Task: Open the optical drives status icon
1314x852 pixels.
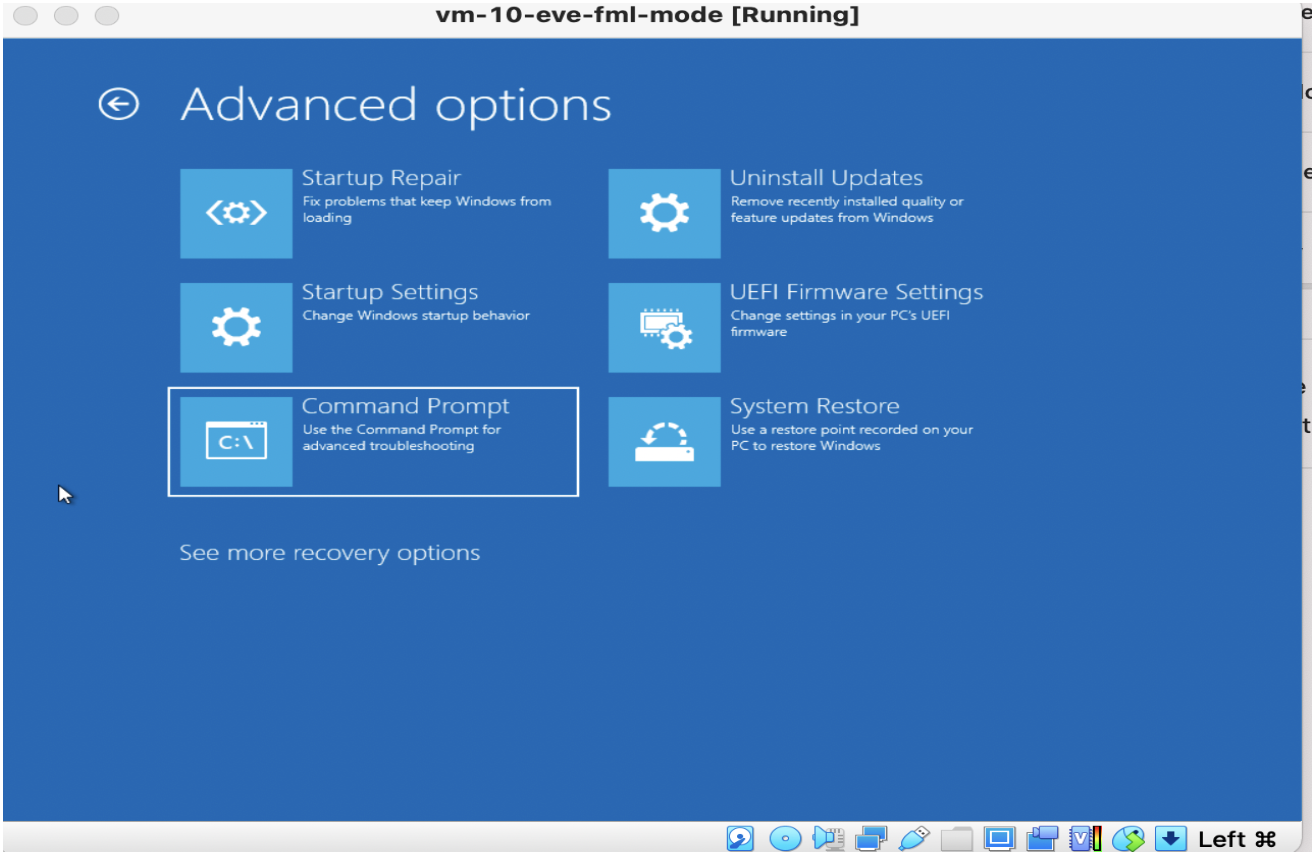Action: click(786, 838)
